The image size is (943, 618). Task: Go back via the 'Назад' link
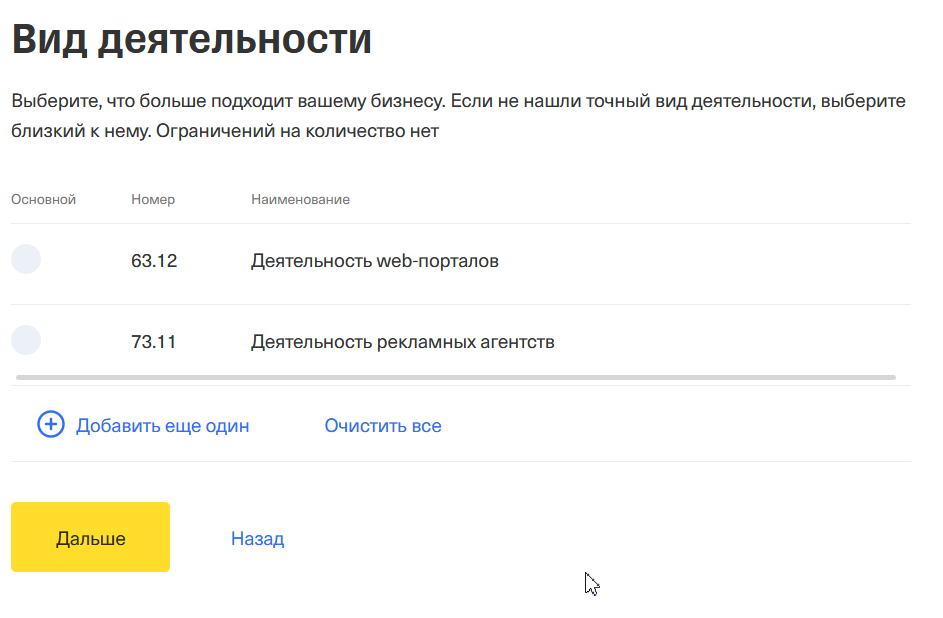point(257,538)
